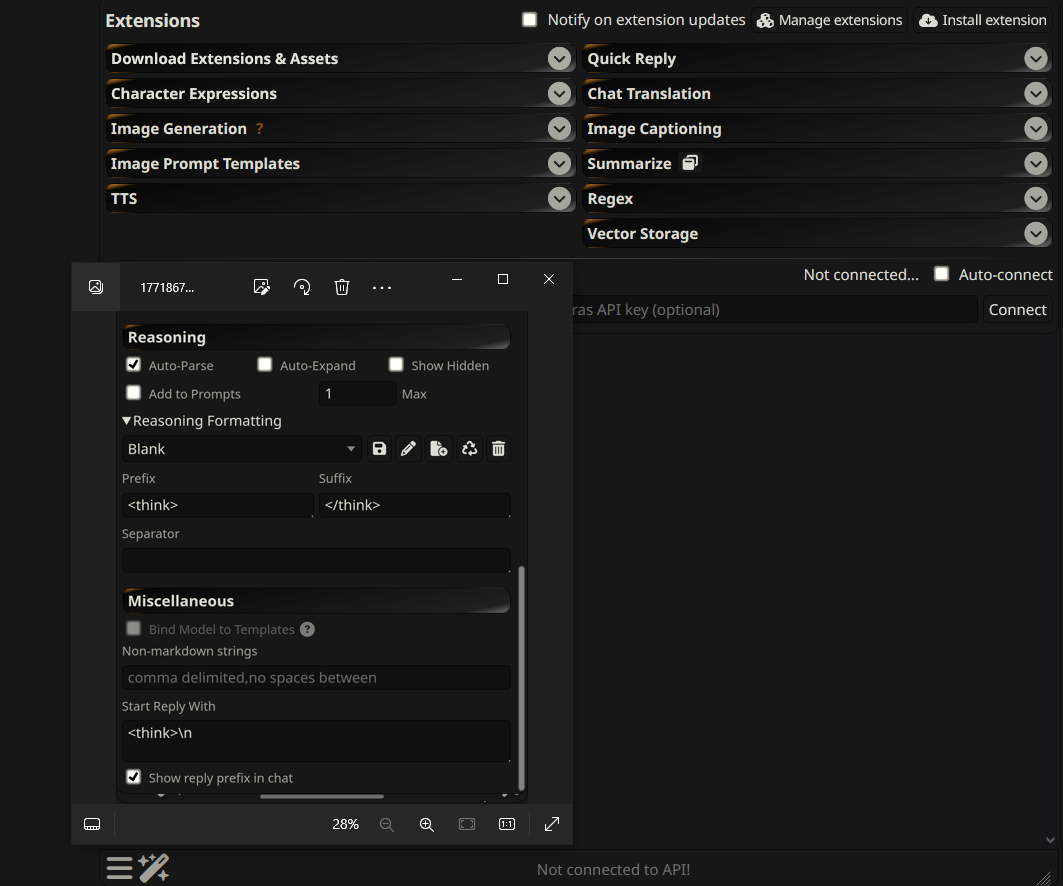Expand the TTS section
The image size is (1063, 886).
pos(559,199)
